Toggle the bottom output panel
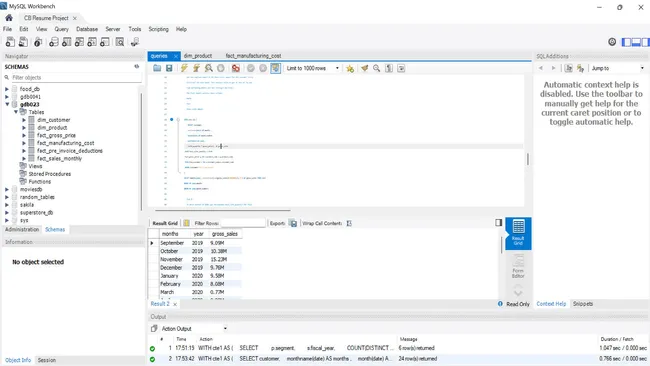Viewport: 650px width, 366px height. click(636, 42)
